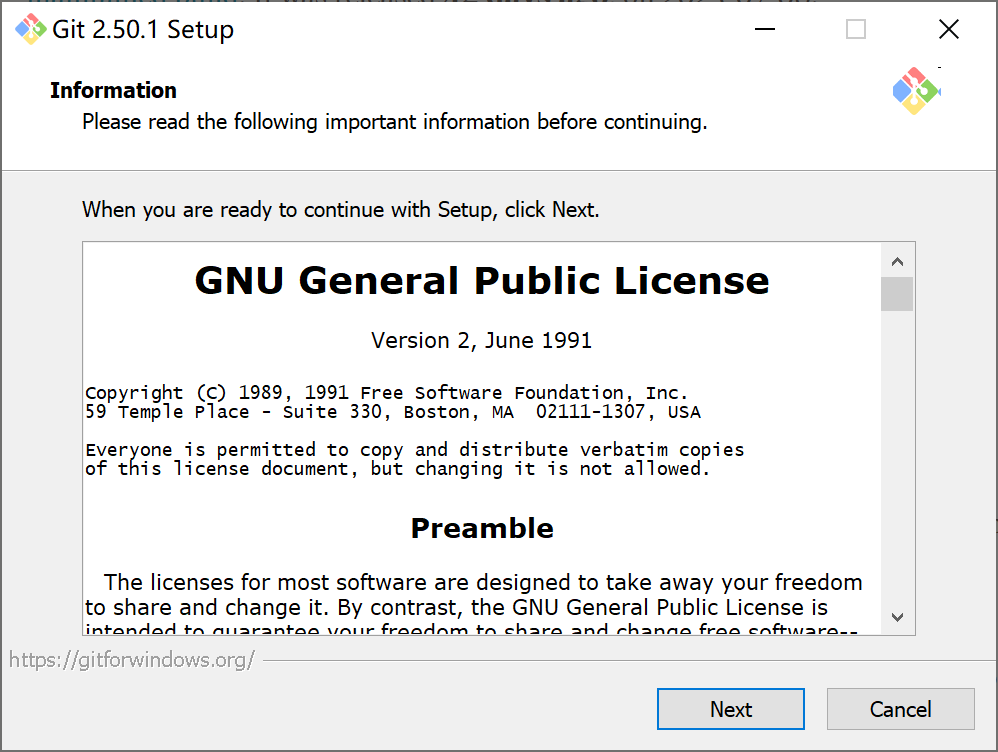Cancel the Git setup
This screenshot has height=752, width=998.
coord(901,709)
